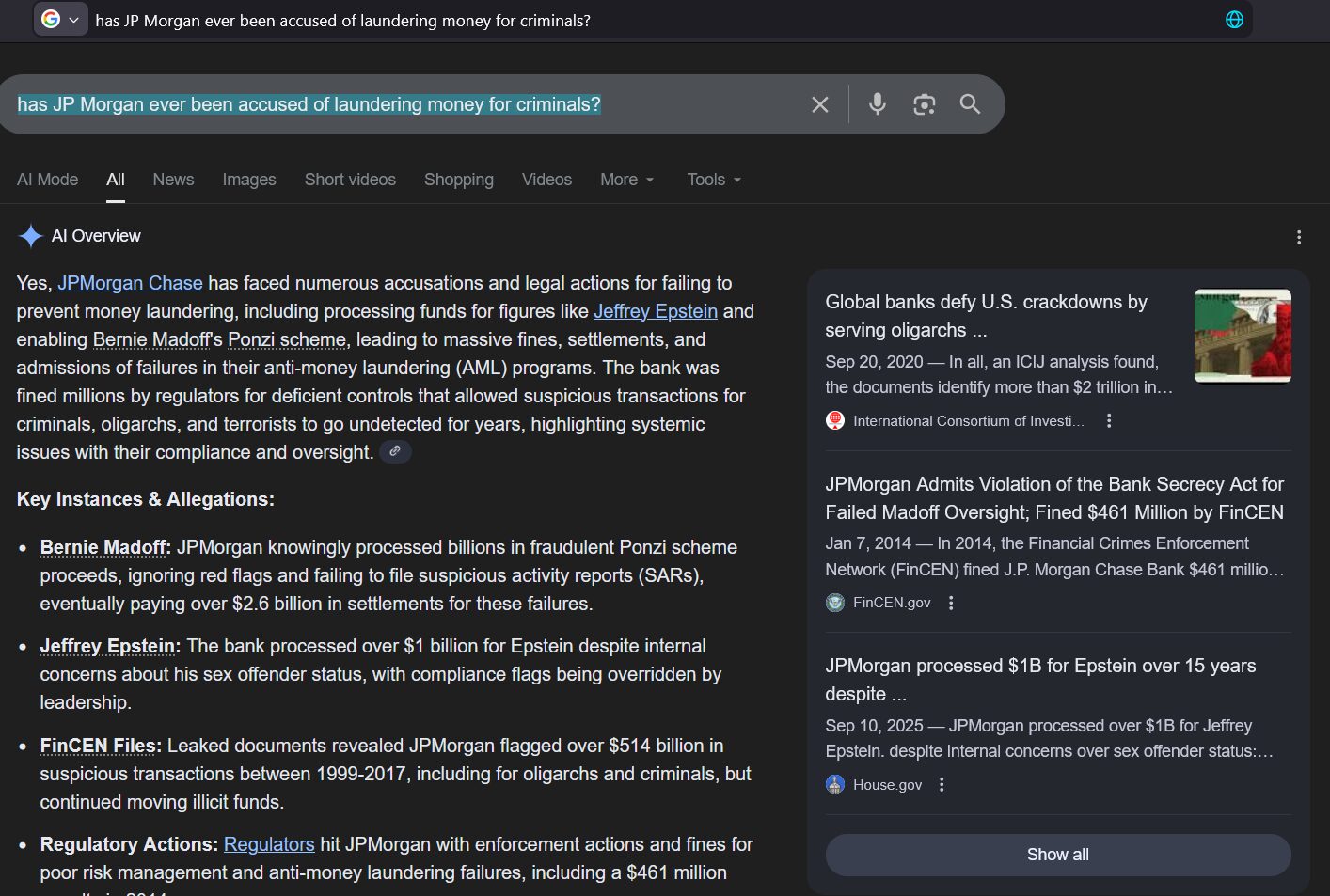Screen dimensions: 1330x896
Task: Click the Show all sources button
Action: (x=1057, y=855)
